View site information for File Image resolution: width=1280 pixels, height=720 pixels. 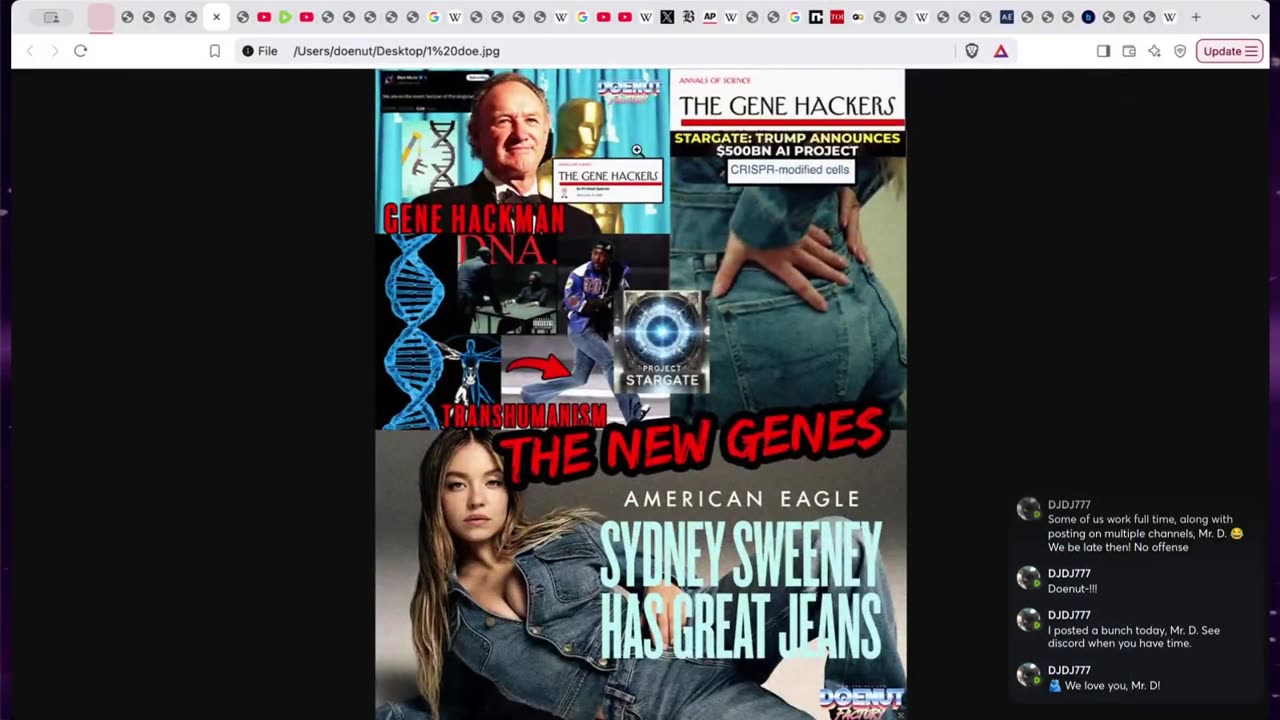[260, 51]
